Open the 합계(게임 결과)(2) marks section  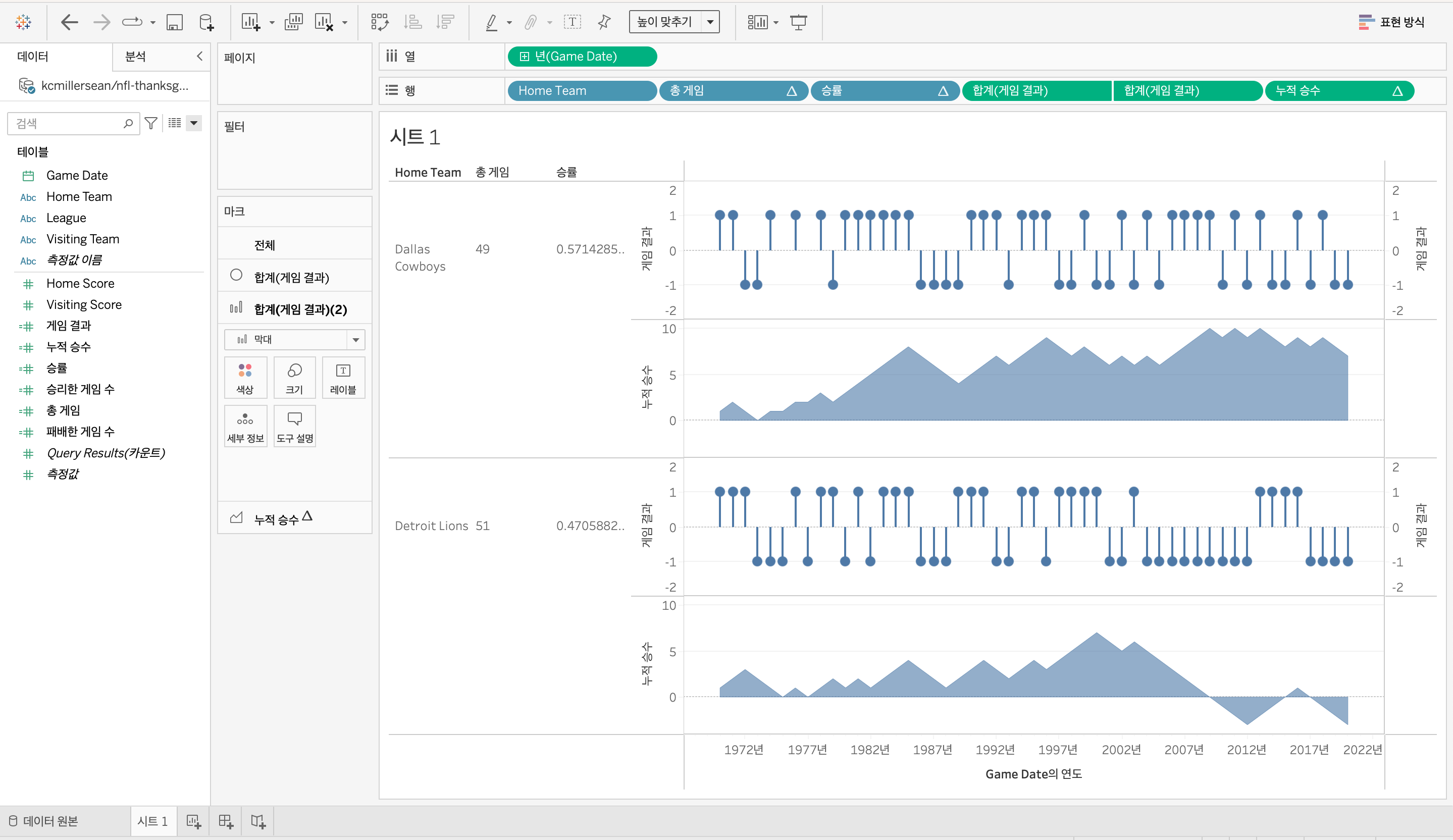[x=295, y=309]
